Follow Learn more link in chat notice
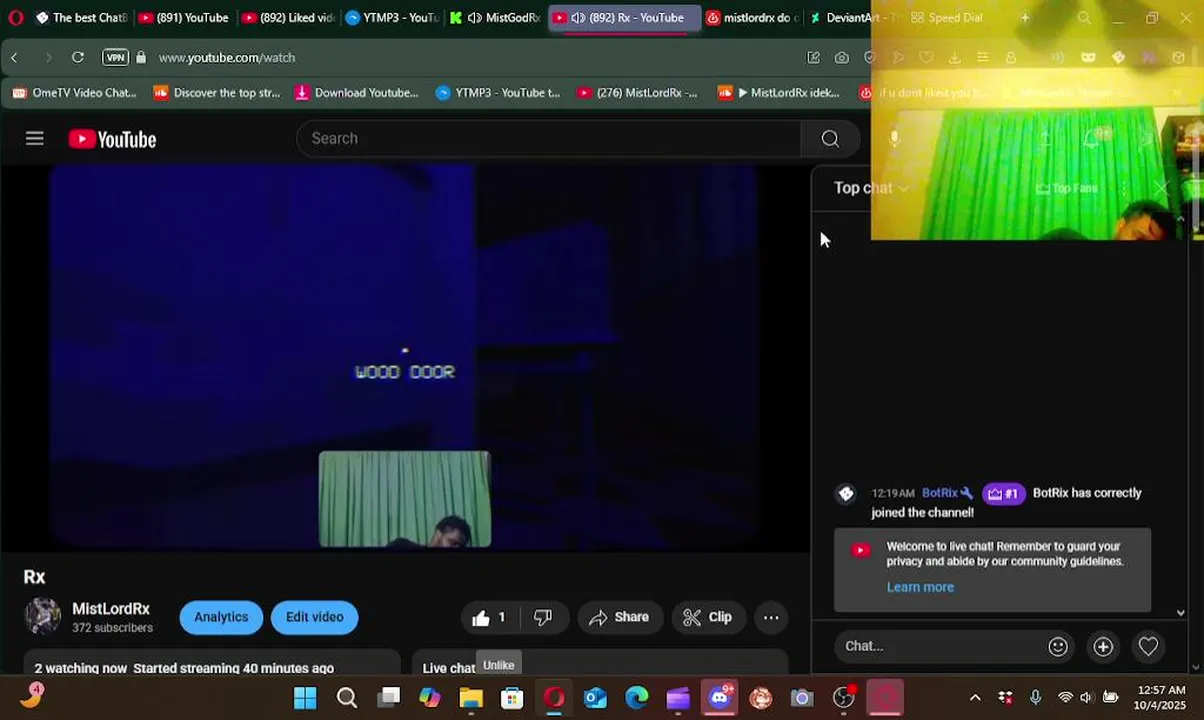1204x720 pixels. (920, 587)
